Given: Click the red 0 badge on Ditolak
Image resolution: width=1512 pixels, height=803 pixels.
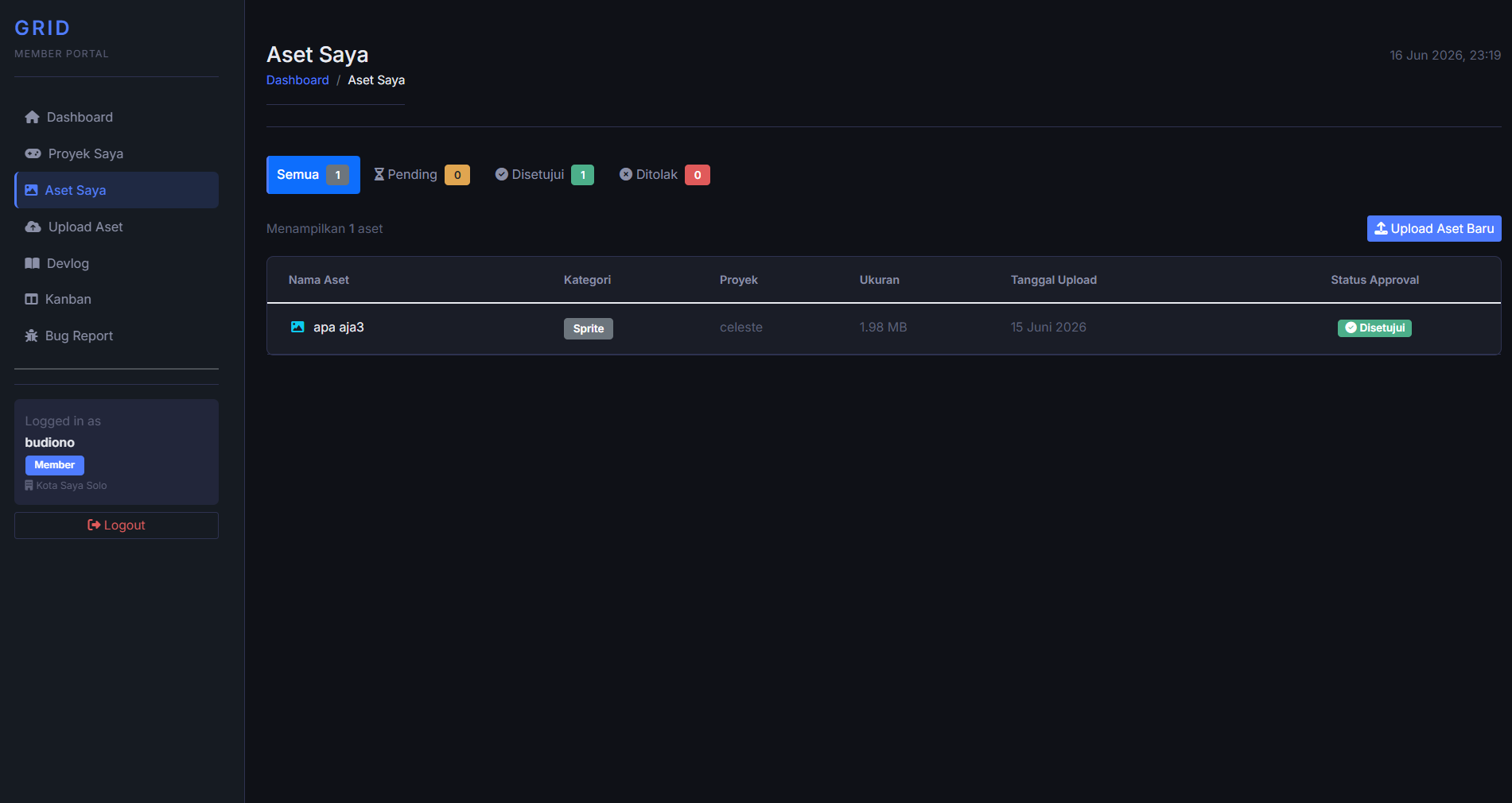Looking at the screenshot, I should [x=698, y=175].
